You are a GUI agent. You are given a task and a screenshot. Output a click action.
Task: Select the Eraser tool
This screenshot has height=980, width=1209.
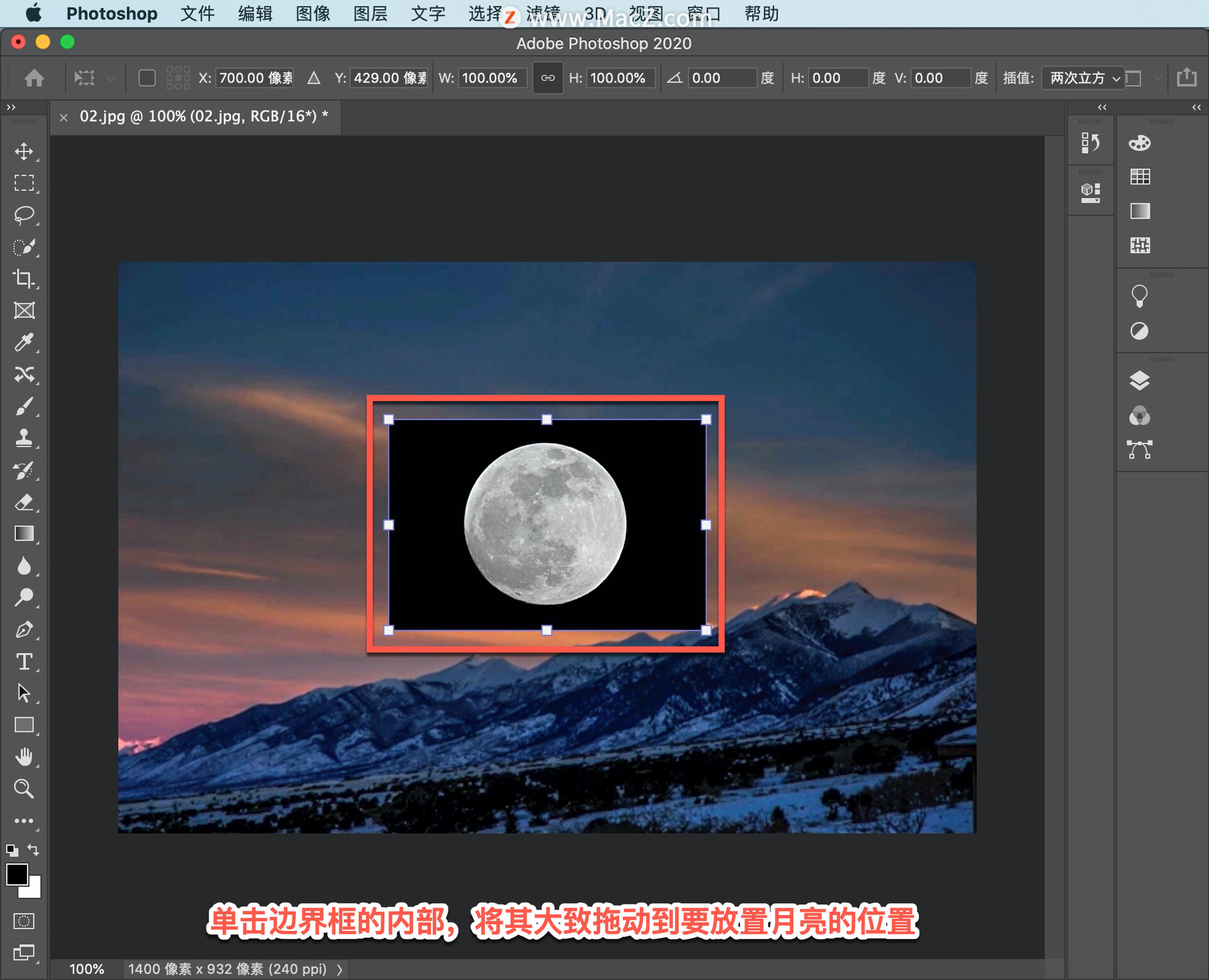click(24, 503)
